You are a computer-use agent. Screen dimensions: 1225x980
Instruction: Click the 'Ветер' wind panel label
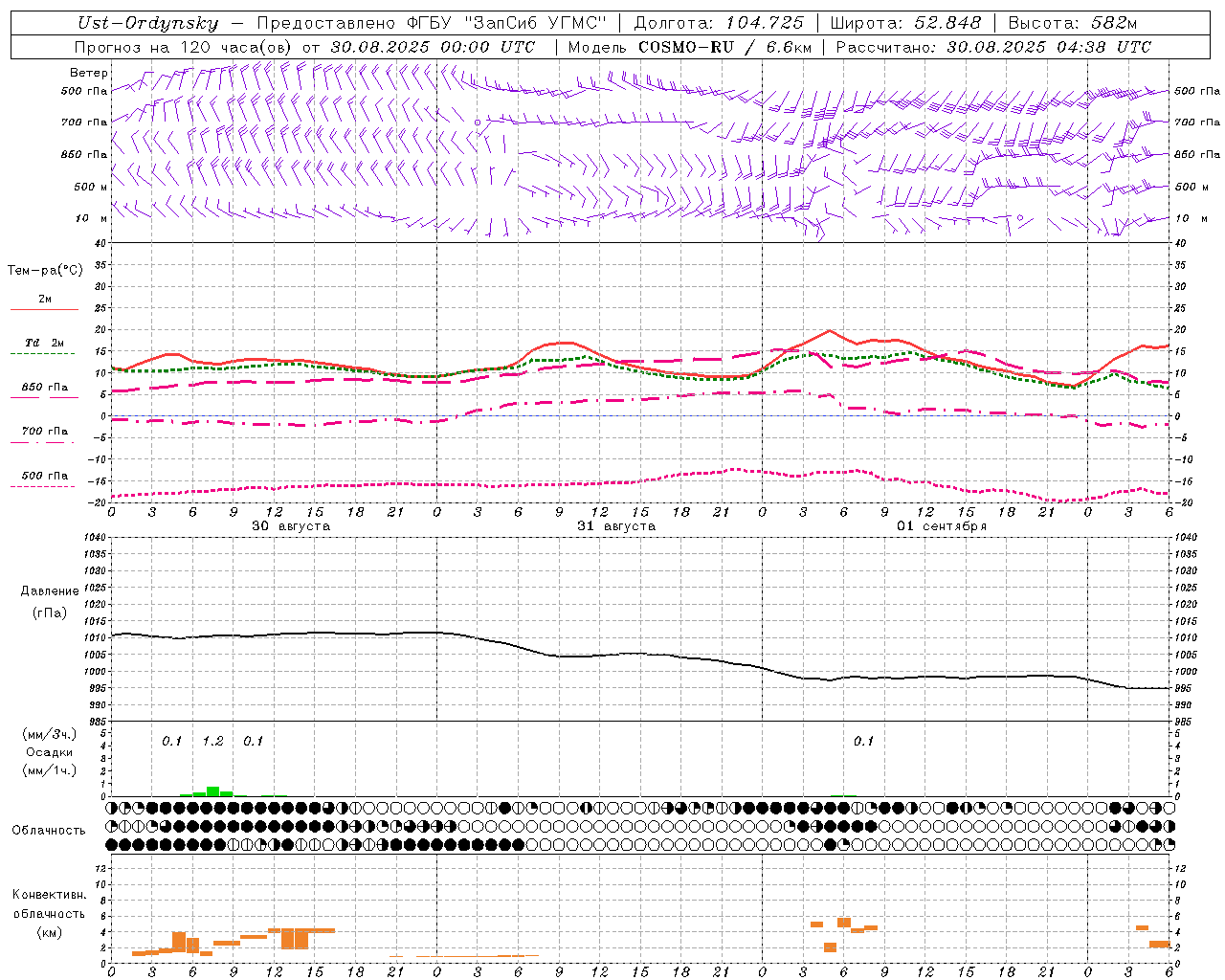pos(89,73)
